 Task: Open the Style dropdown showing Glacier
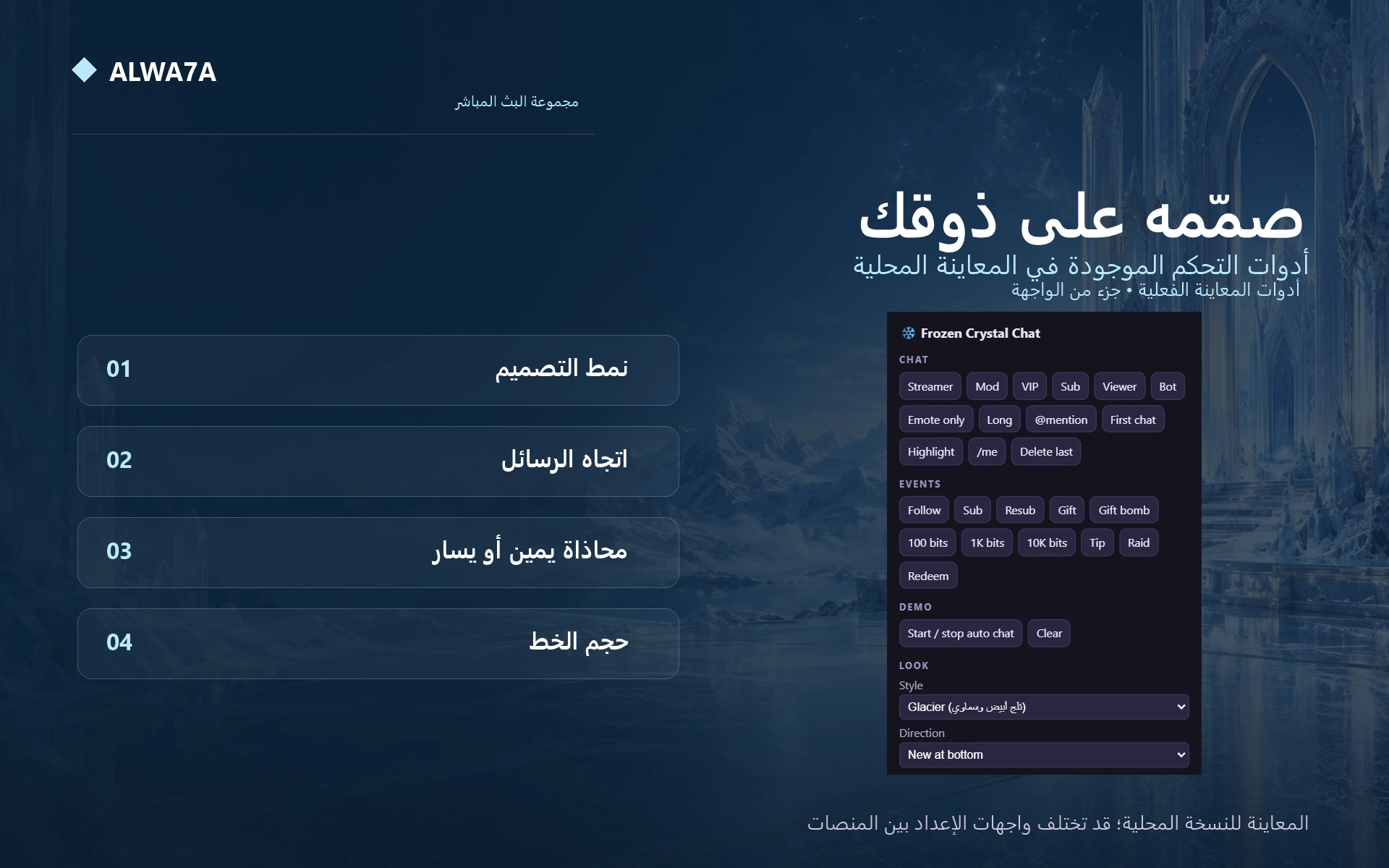(1044, 707)
